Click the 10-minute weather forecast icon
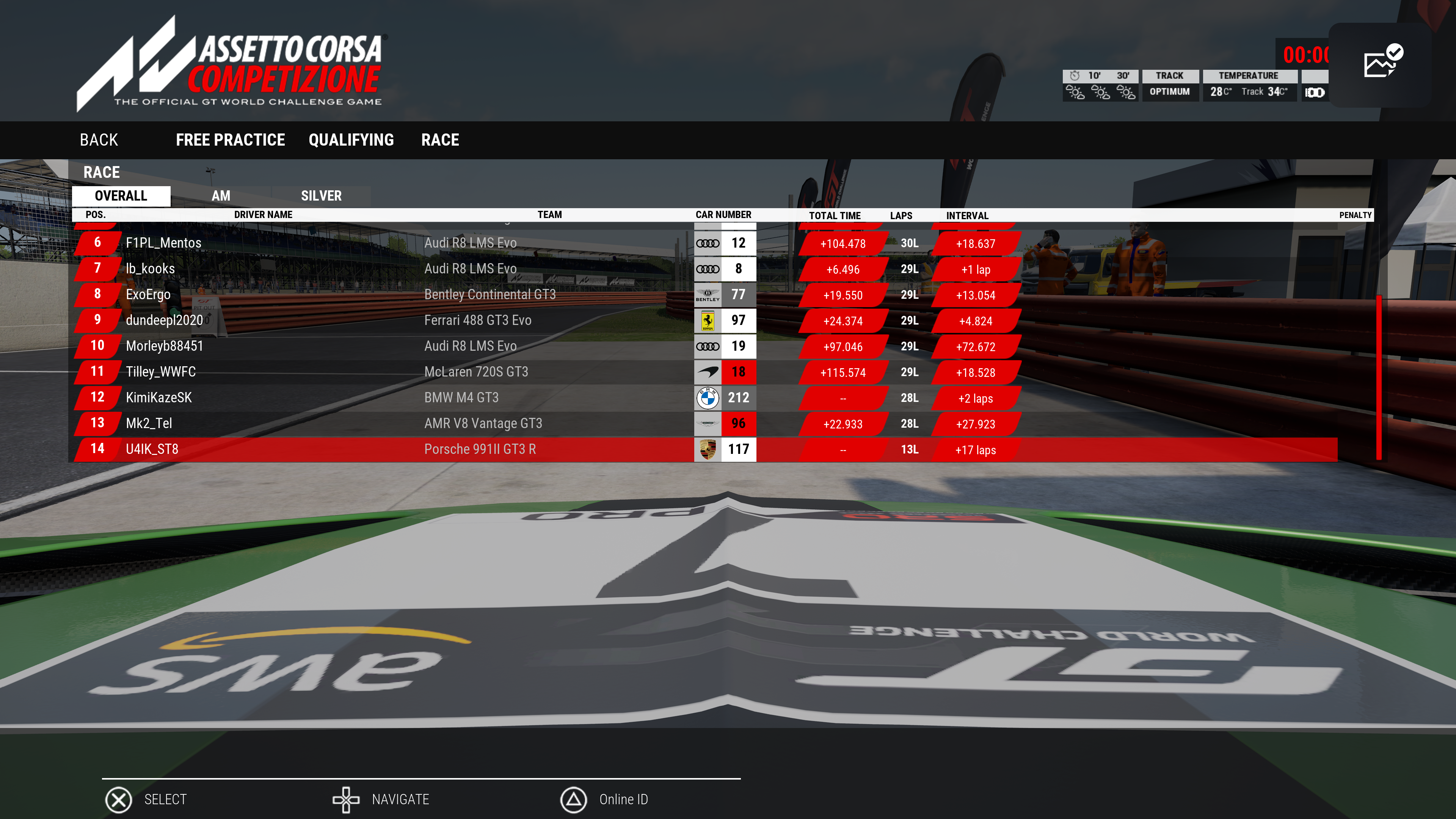The height and width of the screenshot is (819, 1456). click(x=1100, y=92)
